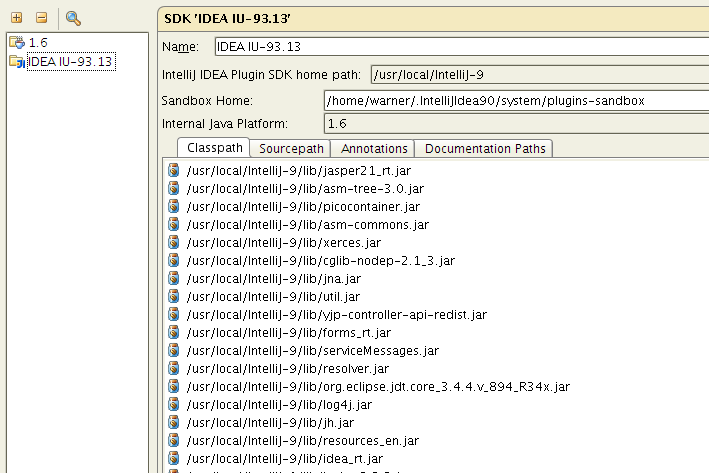Select the IDEA IU-93.13 SDK entry

click(x=71, y=61)
